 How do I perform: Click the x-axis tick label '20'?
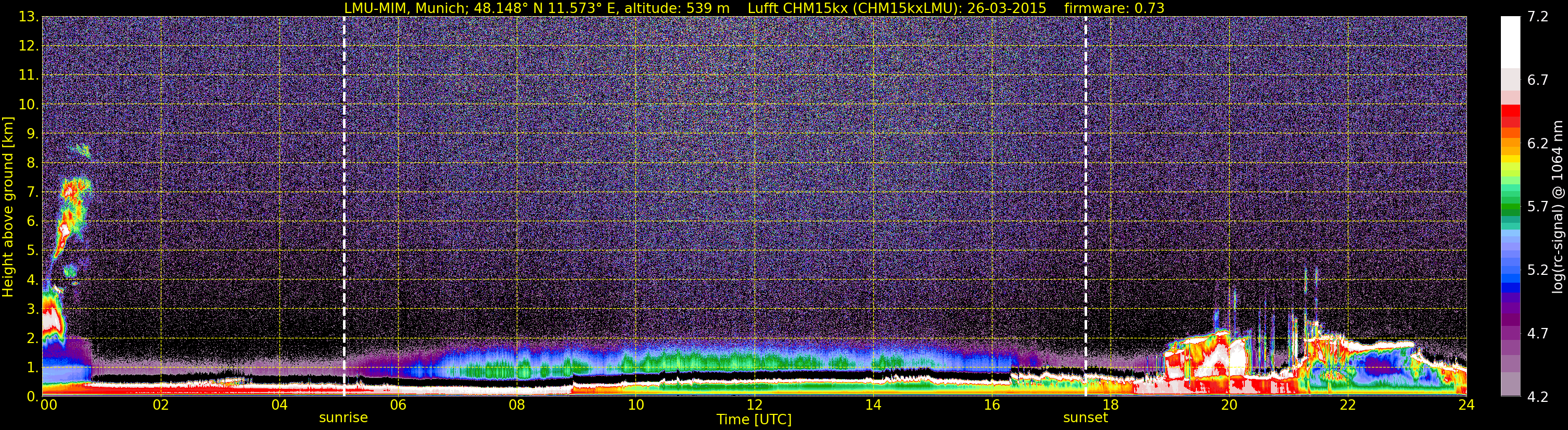[x=1229, y=405]
